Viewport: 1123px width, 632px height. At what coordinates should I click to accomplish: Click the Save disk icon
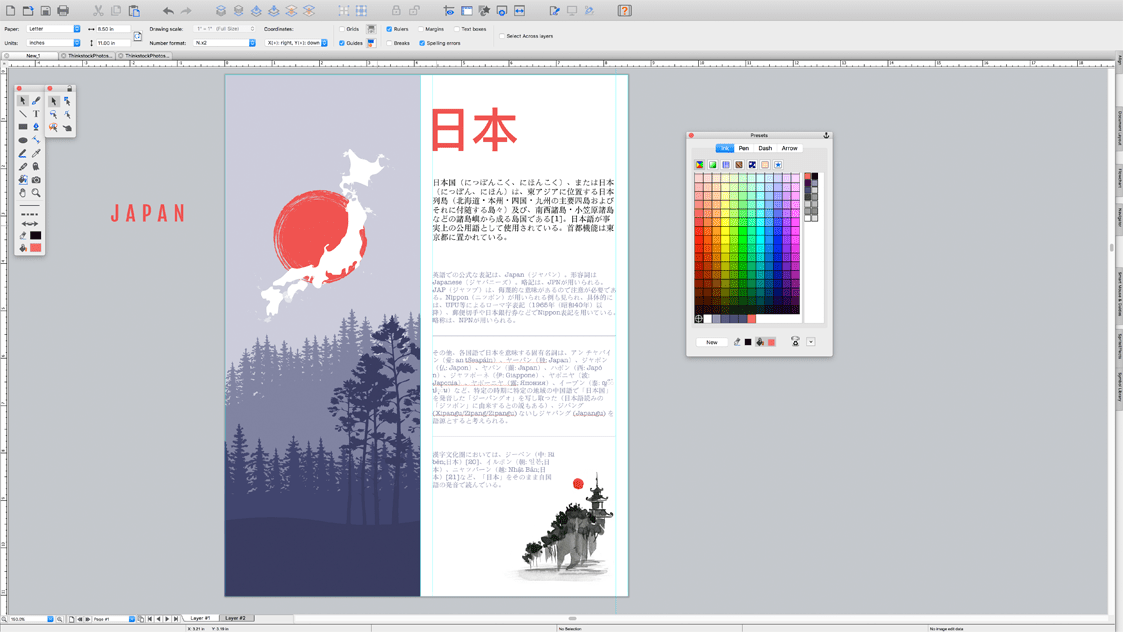[x=45, y=11]
